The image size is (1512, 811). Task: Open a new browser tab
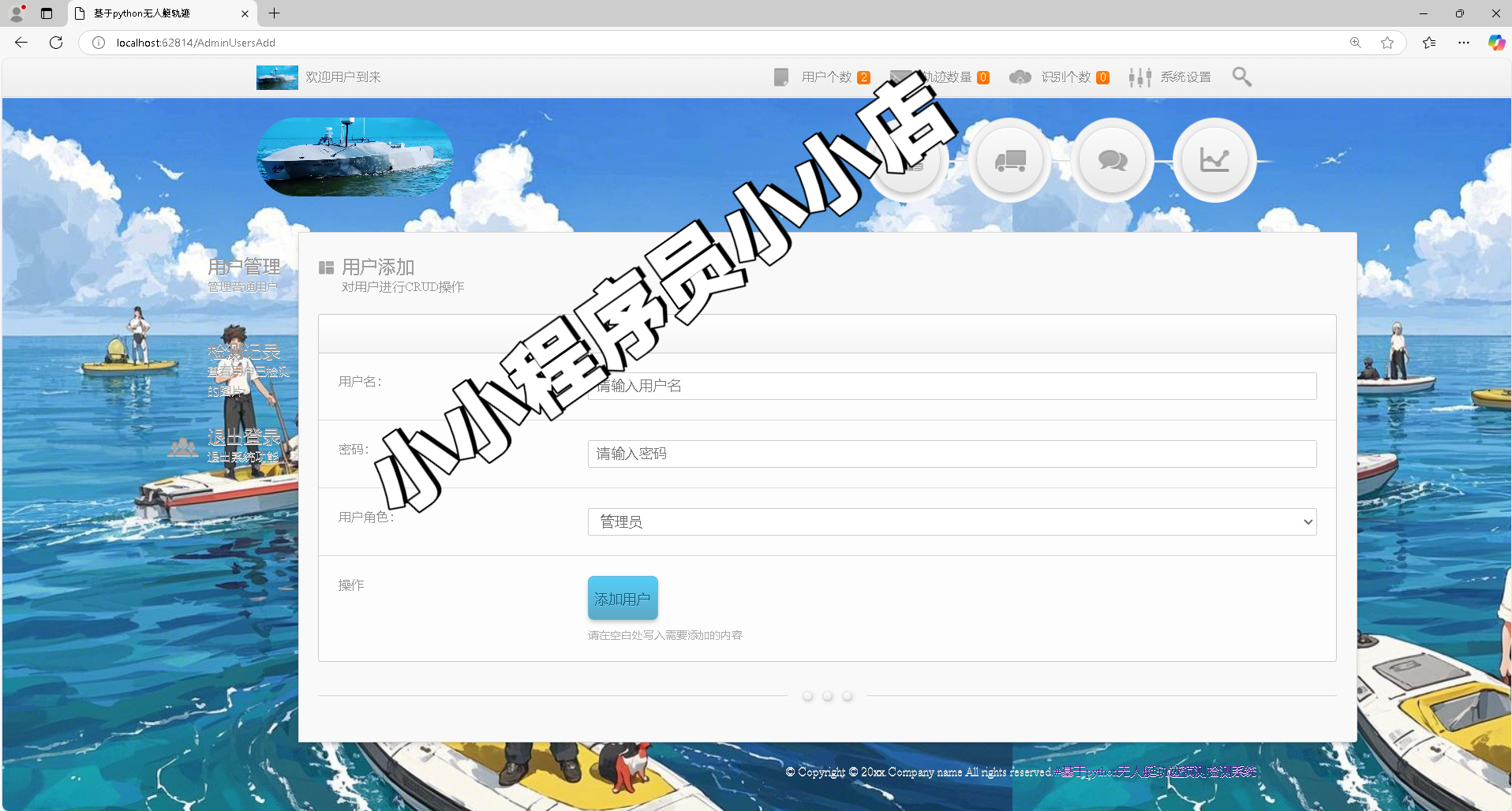(274, 13)
